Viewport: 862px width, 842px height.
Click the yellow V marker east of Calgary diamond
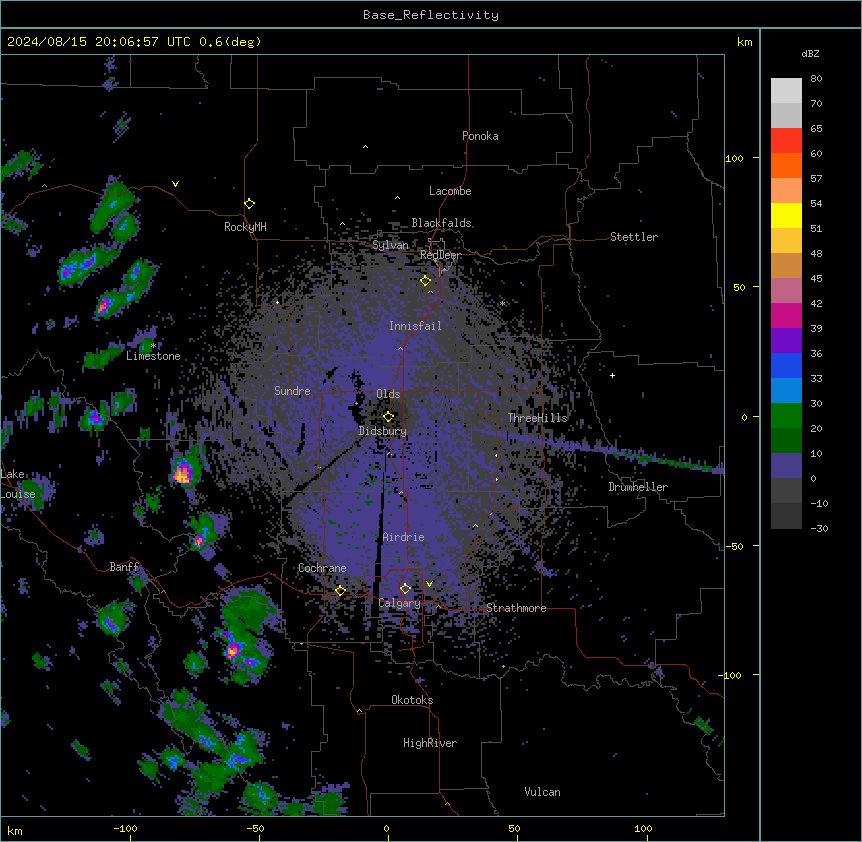click(x=429, y=584)
